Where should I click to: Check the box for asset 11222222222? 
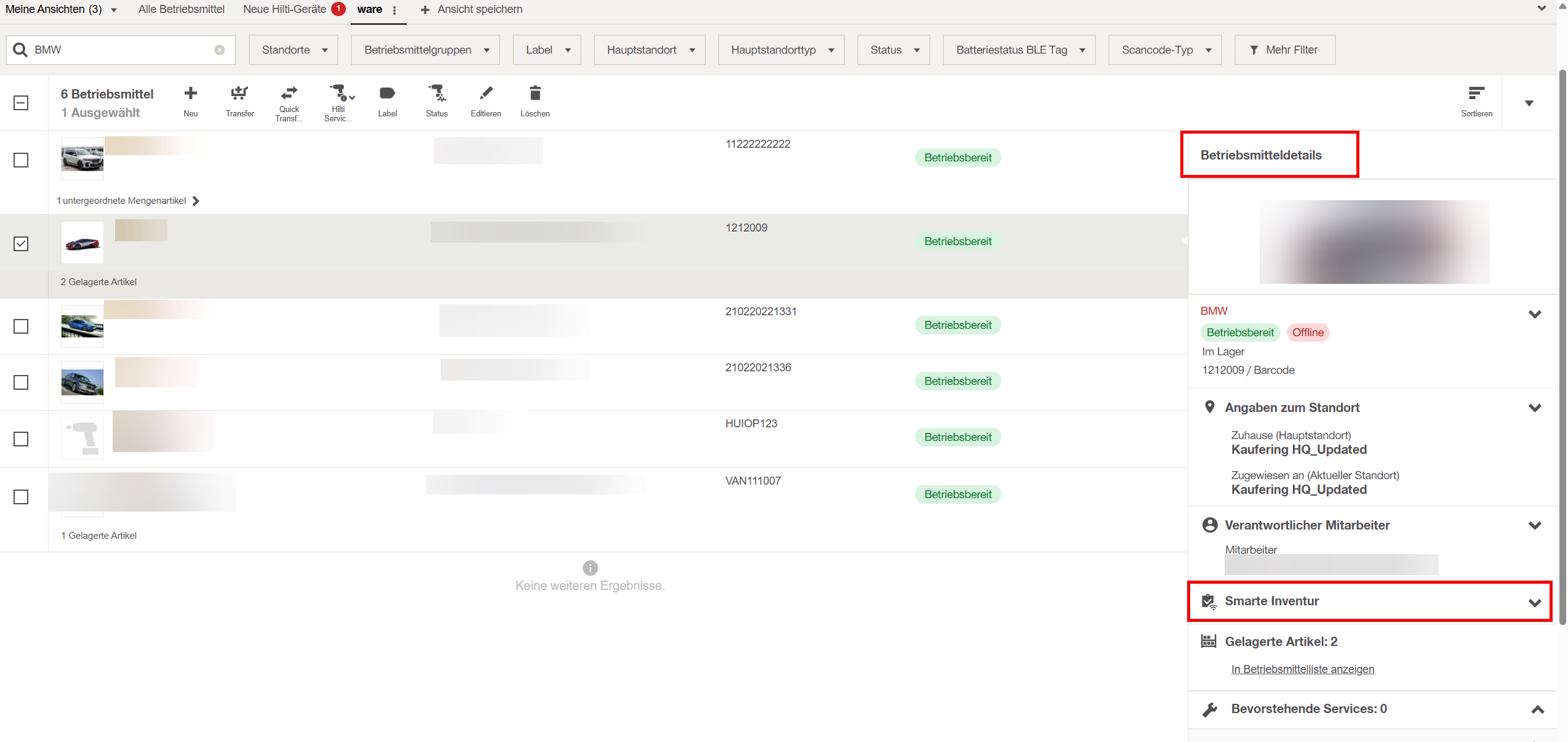21,160
